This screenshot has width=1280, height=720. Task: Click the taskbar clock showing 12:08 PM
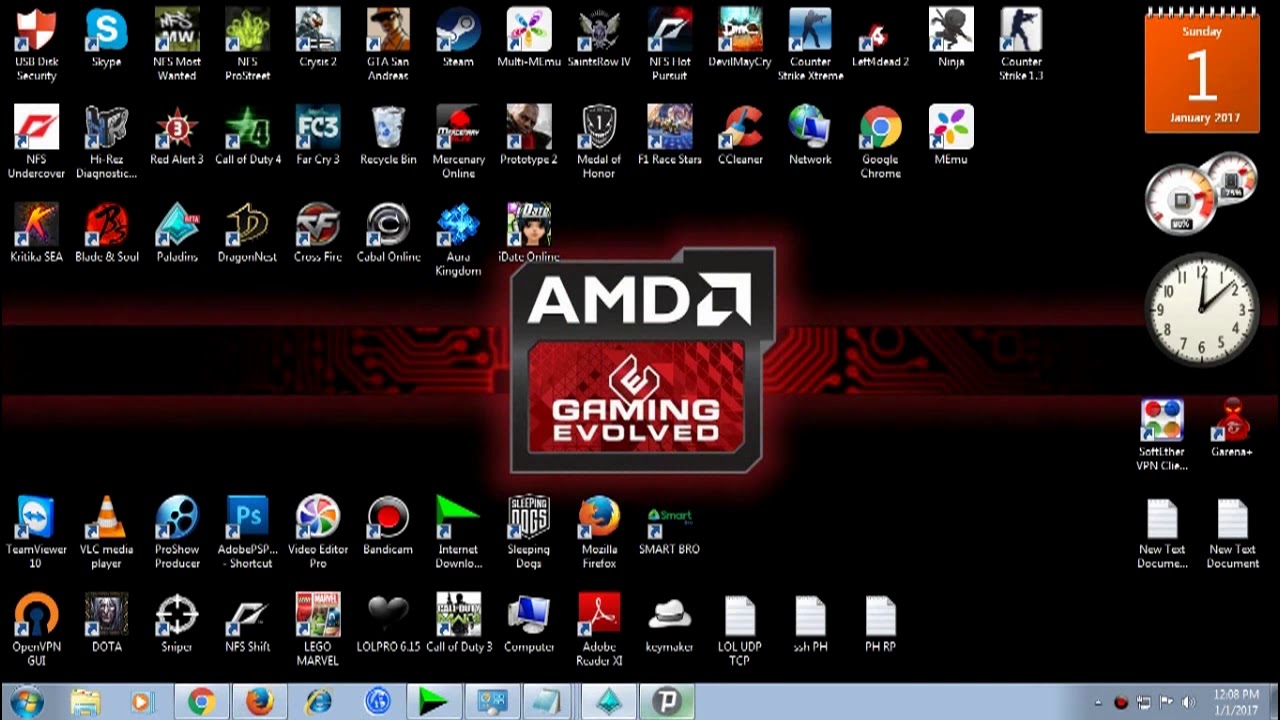pos(1236,702)
